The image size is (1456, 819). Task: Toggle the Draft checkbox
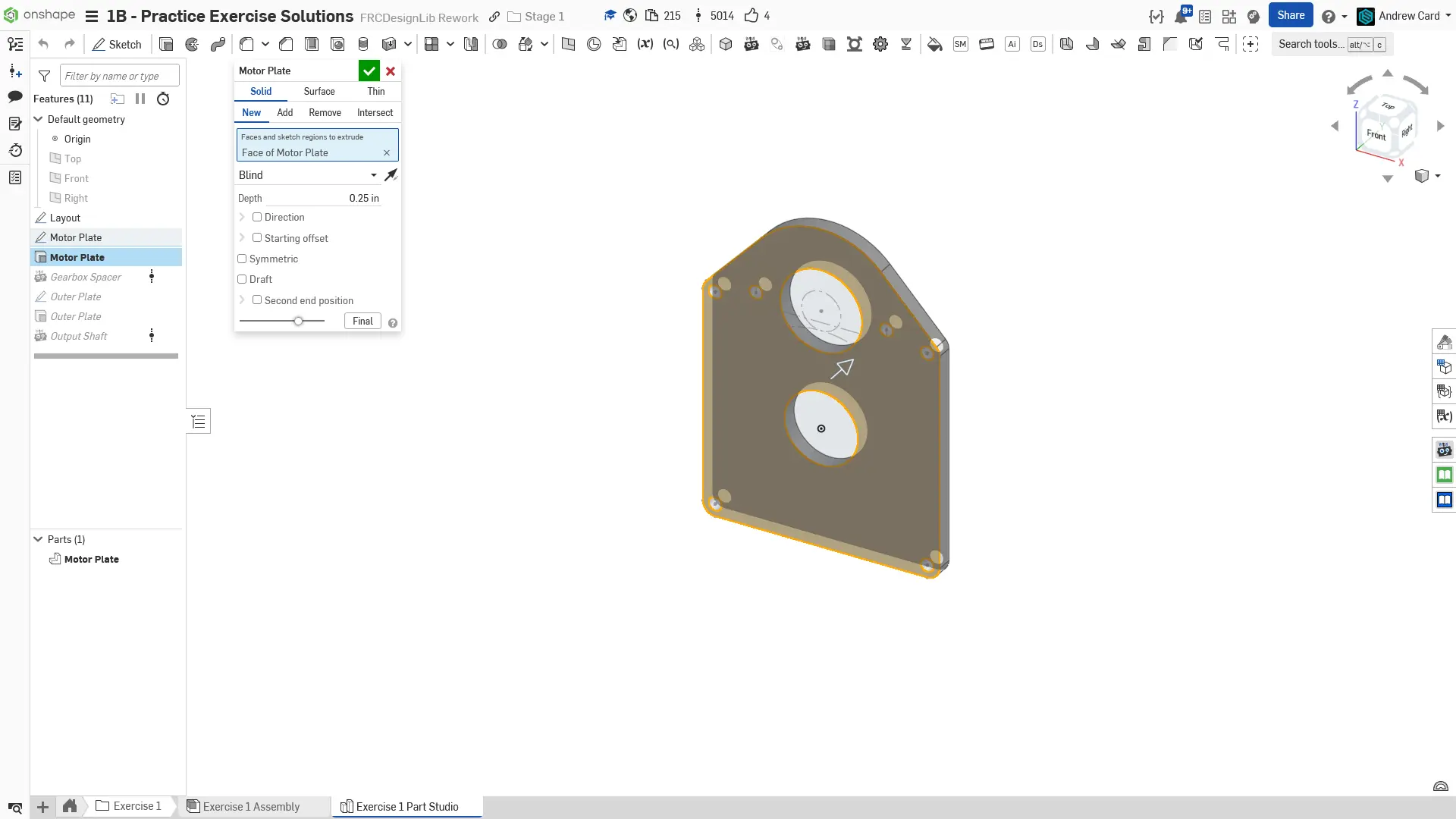coord(242,279)
